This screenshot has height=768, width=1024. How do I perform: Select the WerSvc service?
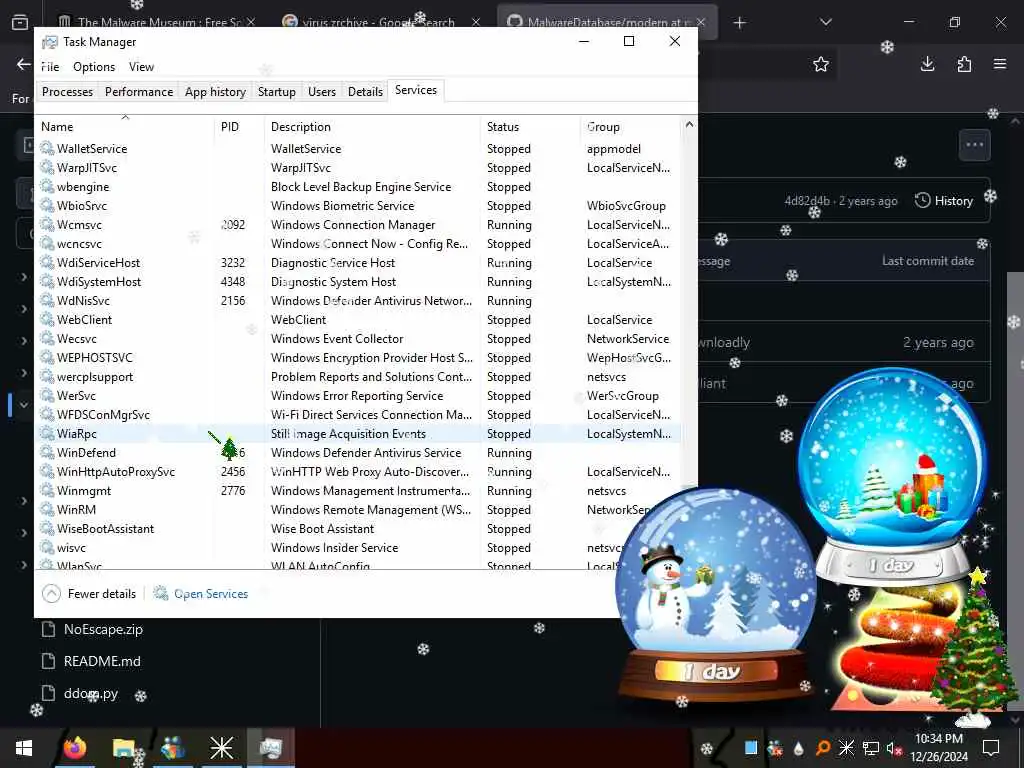358,396
